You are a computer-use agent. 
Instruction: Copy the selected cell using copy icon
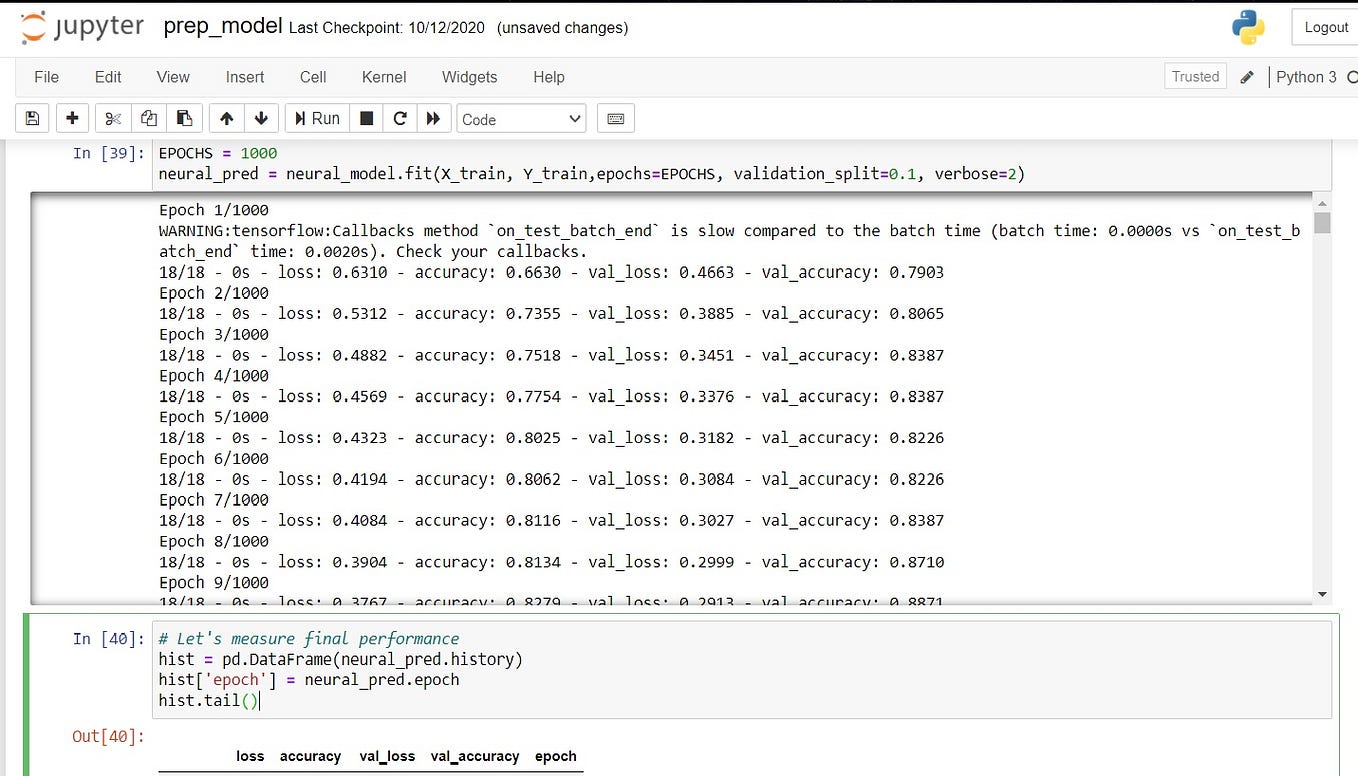[x=148, y=118]
